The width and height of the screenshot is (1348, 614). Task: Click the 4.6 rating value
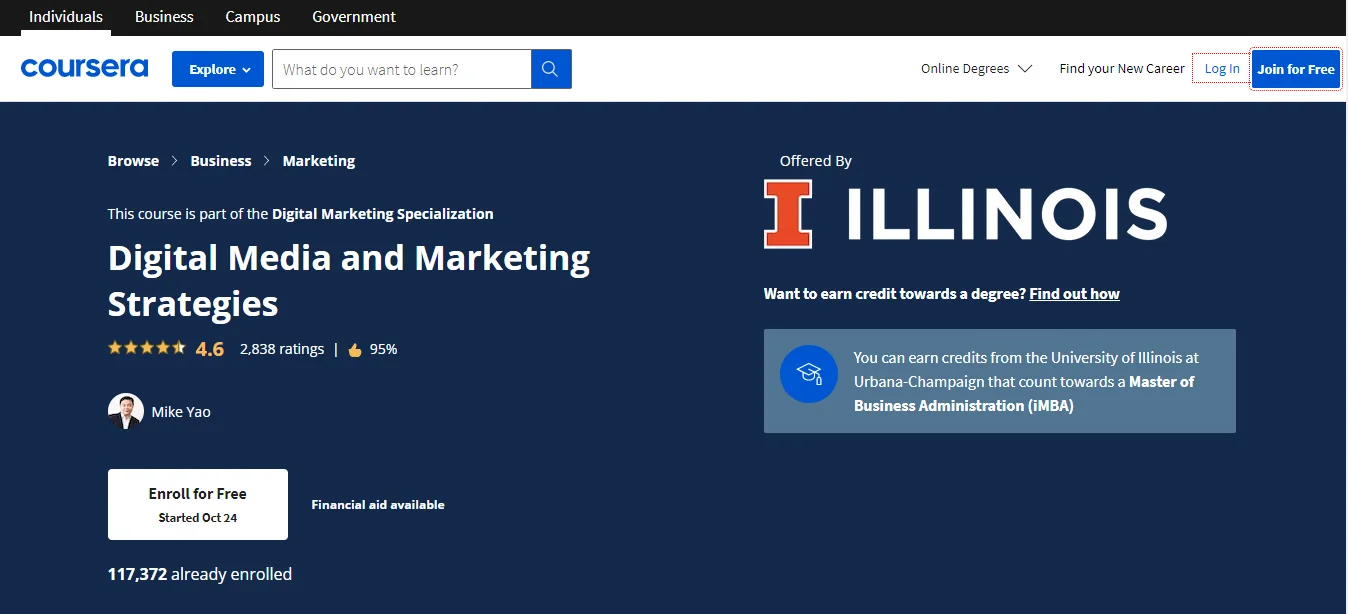tap(210, 349)
